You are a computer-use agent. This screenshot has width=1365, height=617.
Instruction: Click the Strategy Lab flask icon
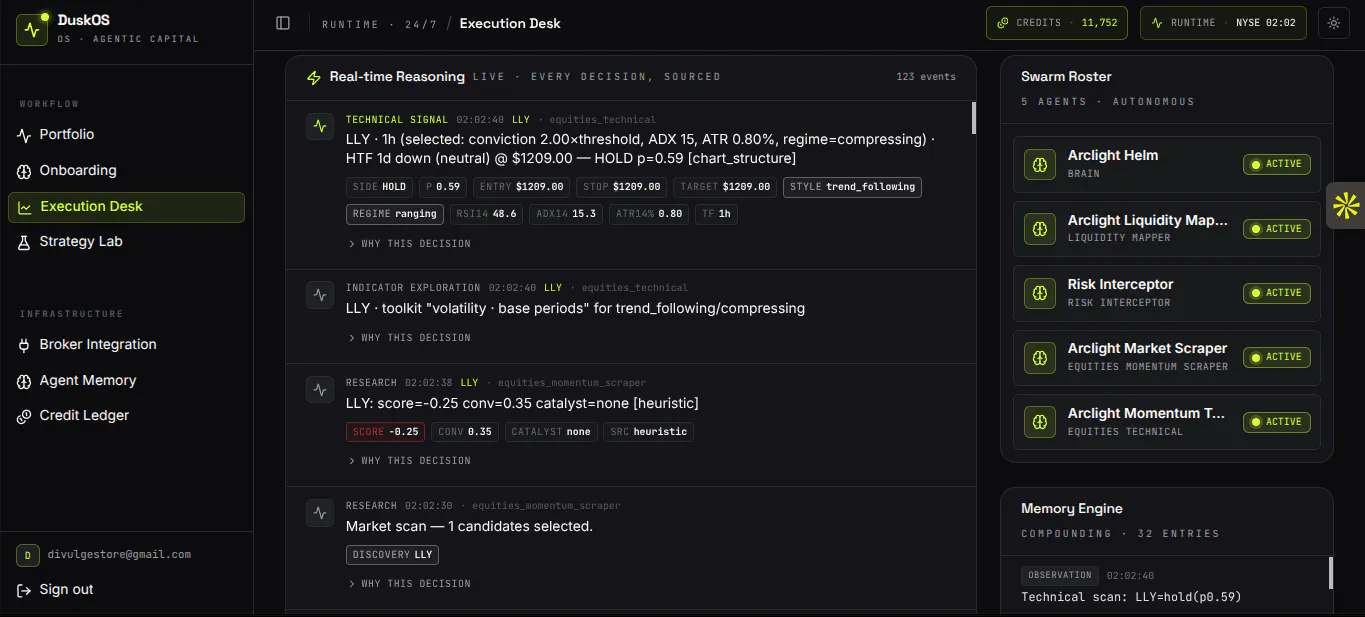click(25, 242)
